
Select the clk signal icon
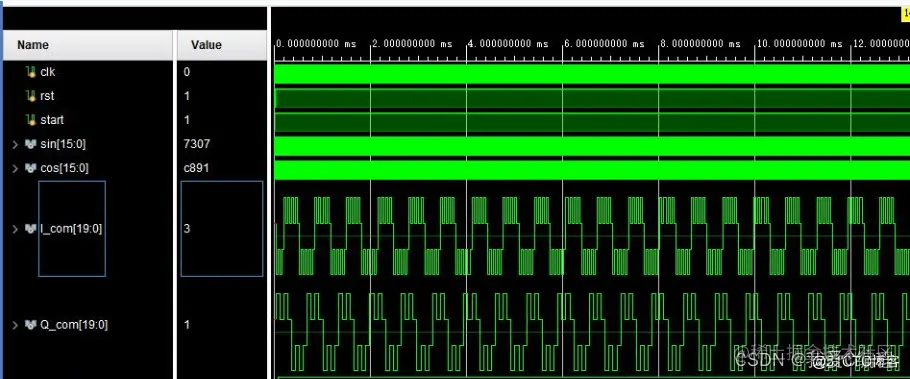tap(31, 72)
